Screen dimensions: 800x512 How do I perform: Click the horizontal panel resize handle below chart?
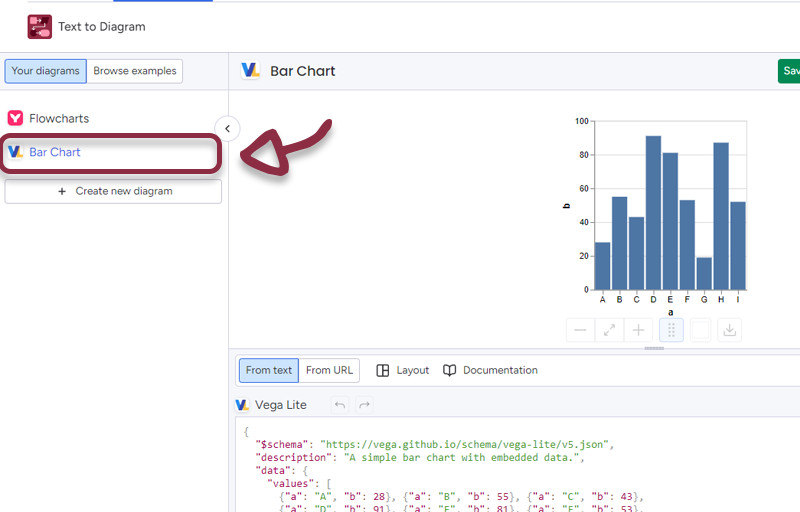pos(655,348)
